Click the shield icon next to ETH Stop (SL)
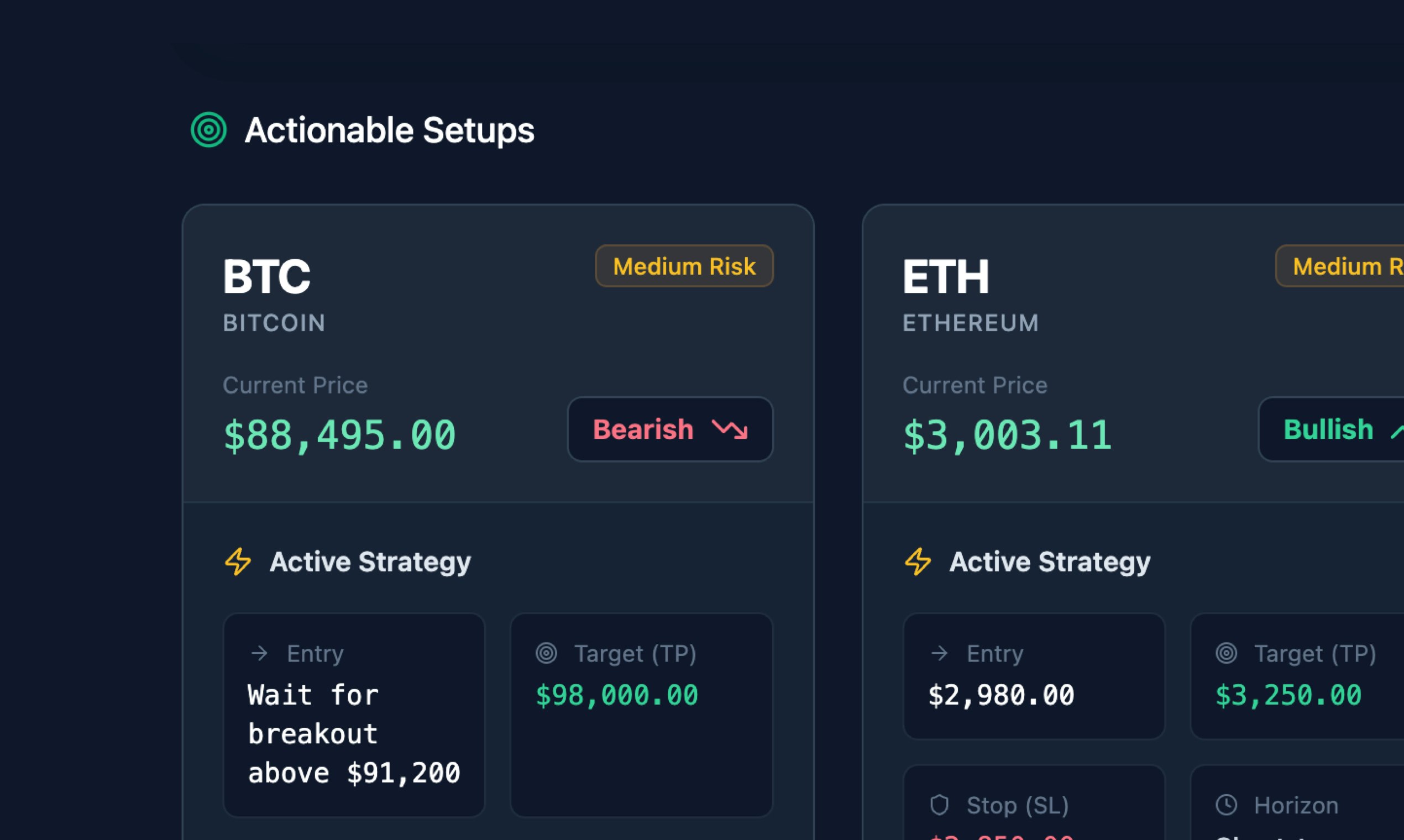 [x=940, y=805]
